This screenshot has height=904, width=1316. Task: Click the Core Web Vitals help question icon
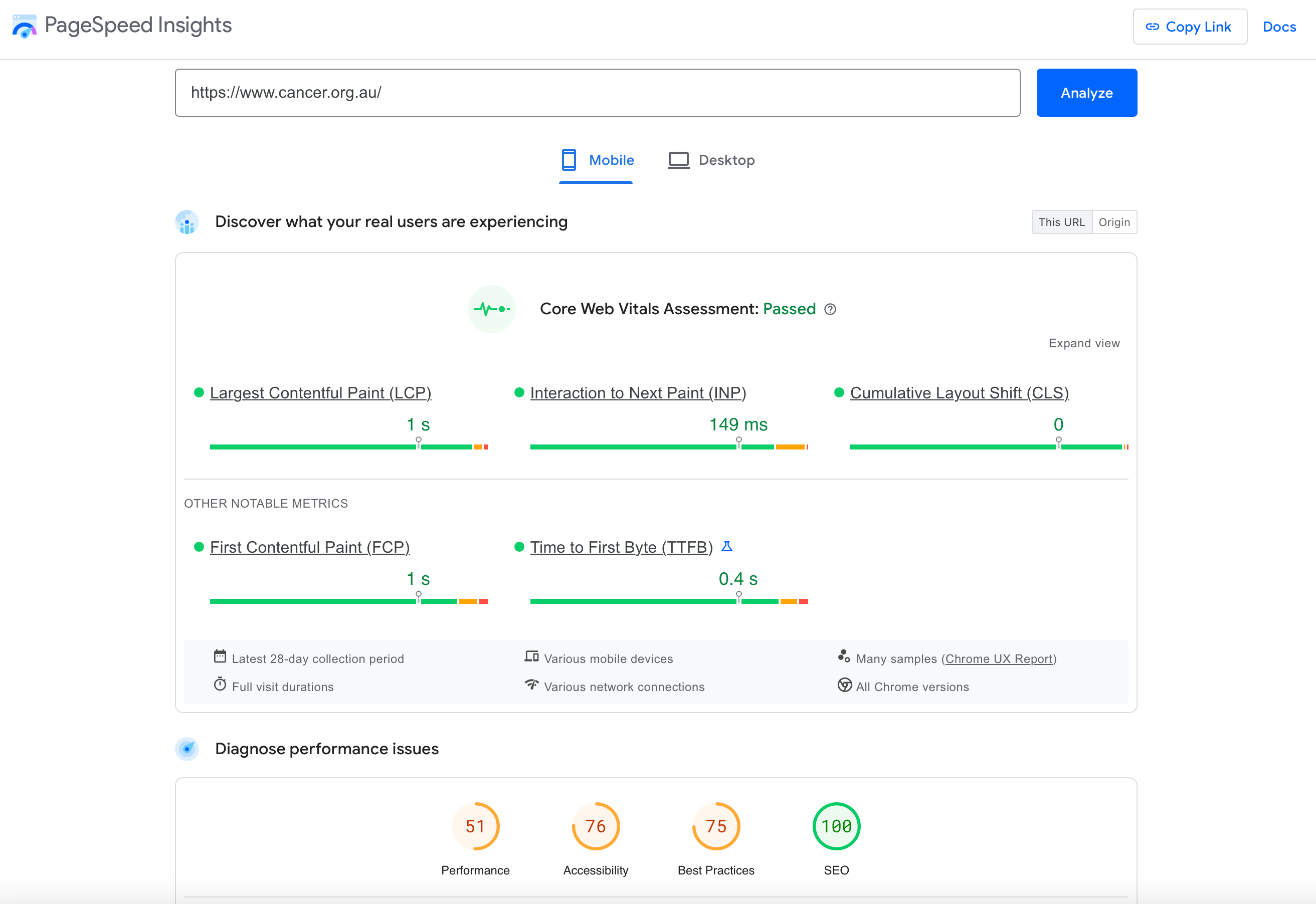pyautogui.click(x=829, y=309)
